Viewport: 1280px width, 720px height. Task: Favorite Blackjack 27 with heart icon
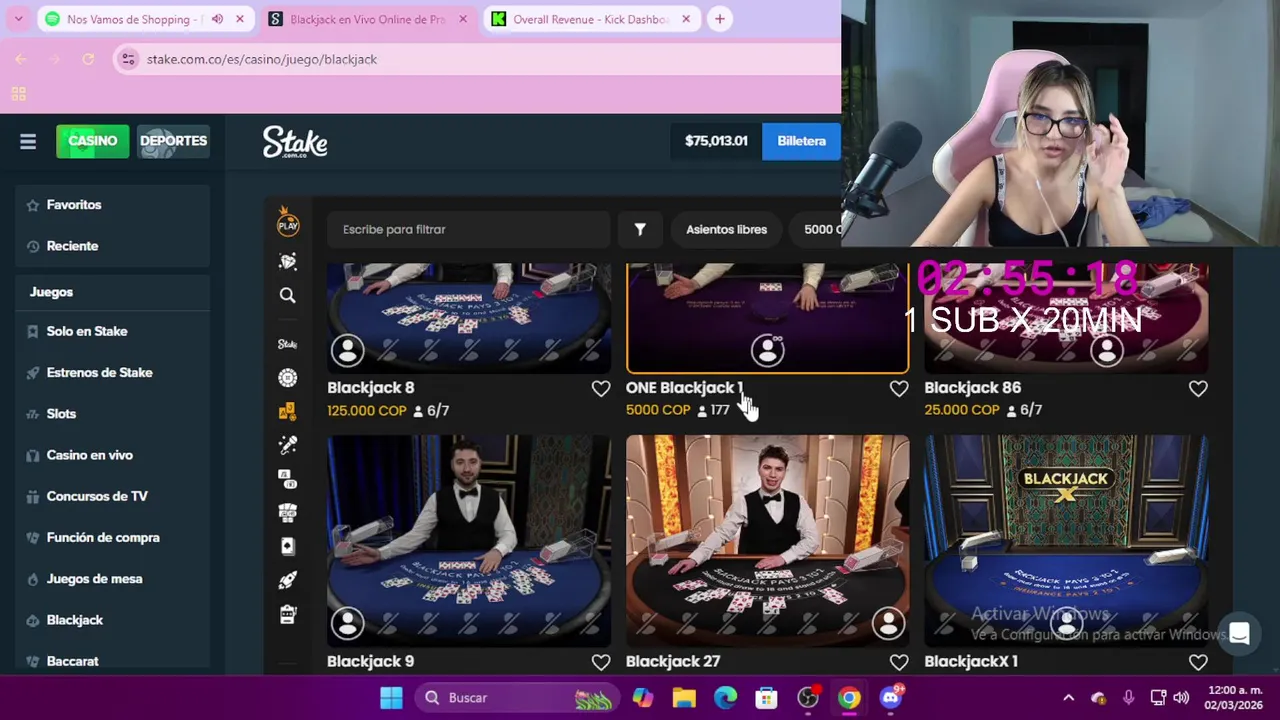click(x=899, y=662)
